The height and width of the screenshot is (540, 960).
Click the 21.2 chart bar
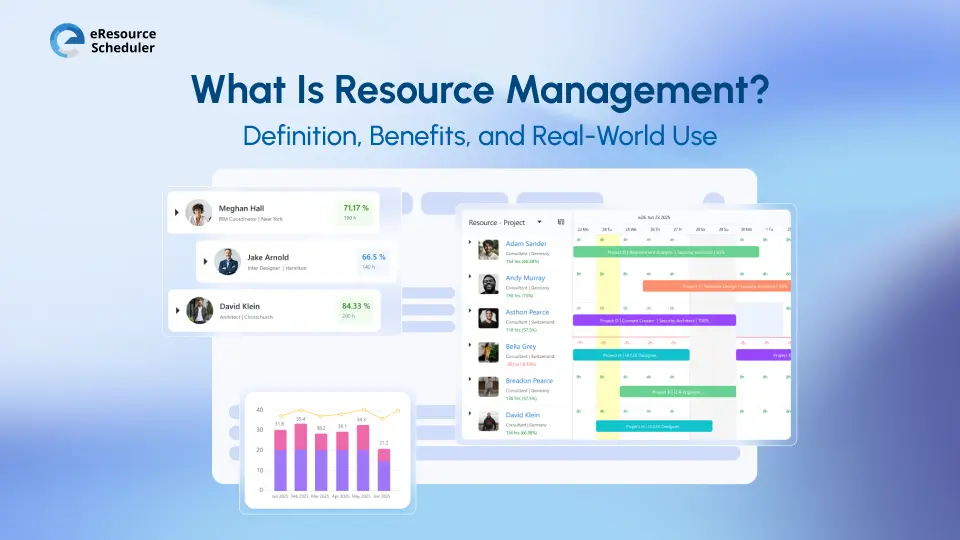pos(383,469)
